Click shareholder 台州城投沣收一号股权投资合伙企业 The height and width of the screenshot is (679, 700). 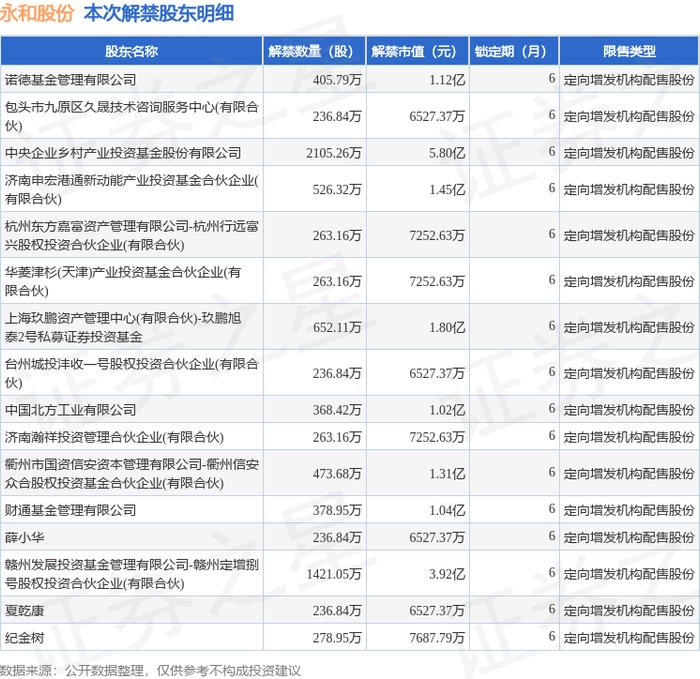click(132, 373)
